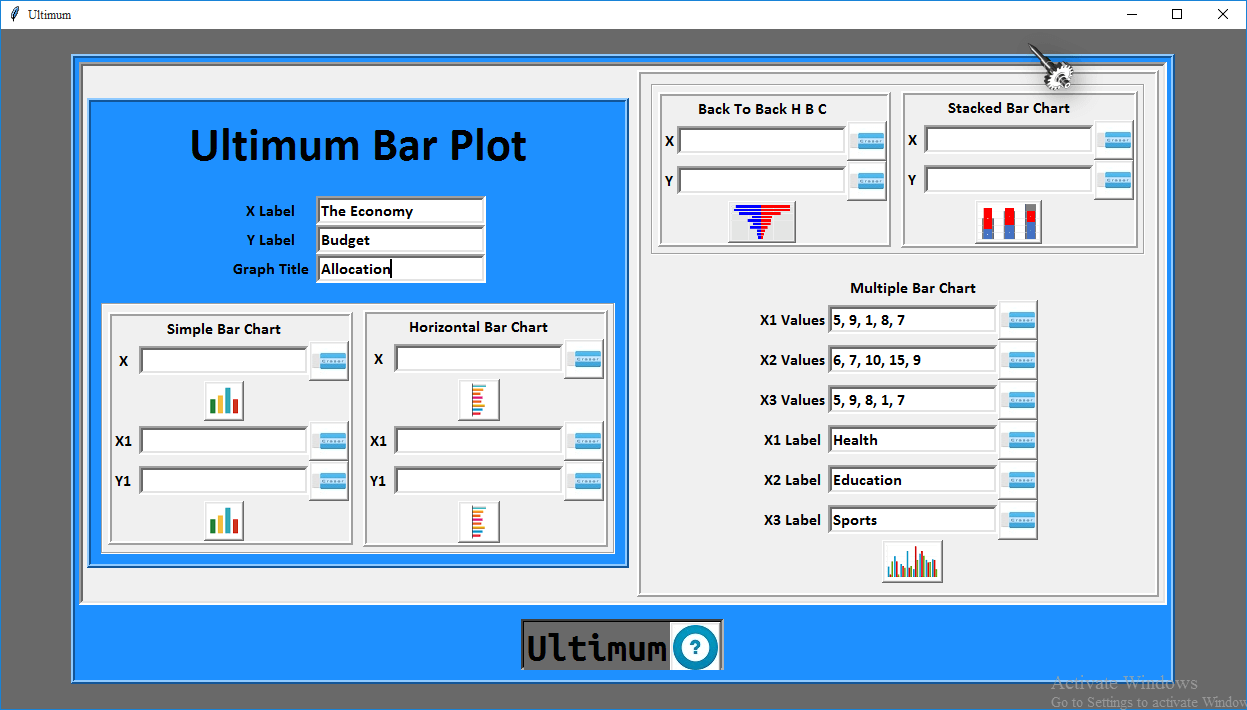Image resolution: width=1247 pixels, height=710 pixels.
Task: Click the Stacked Bar Chart heading text
Action: [1009, 108]
